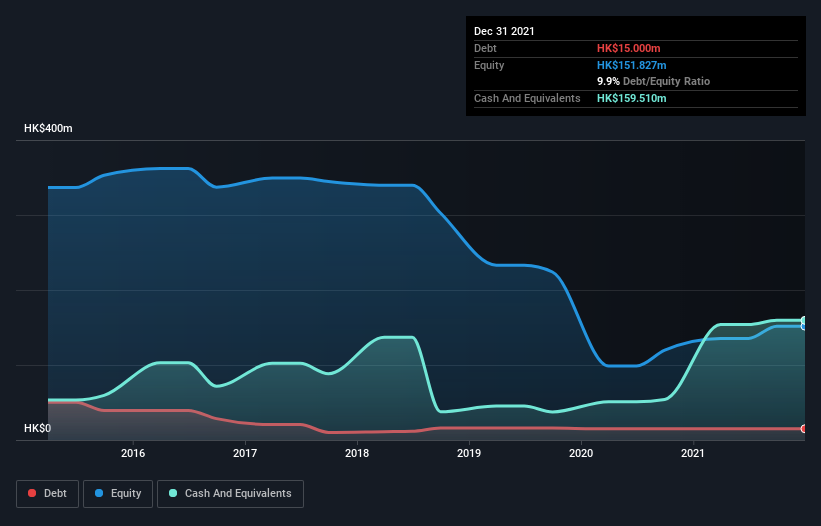Click the 2017 x-axis label
The height and width of the screenshot is (526, 821).
coord(245,453)
